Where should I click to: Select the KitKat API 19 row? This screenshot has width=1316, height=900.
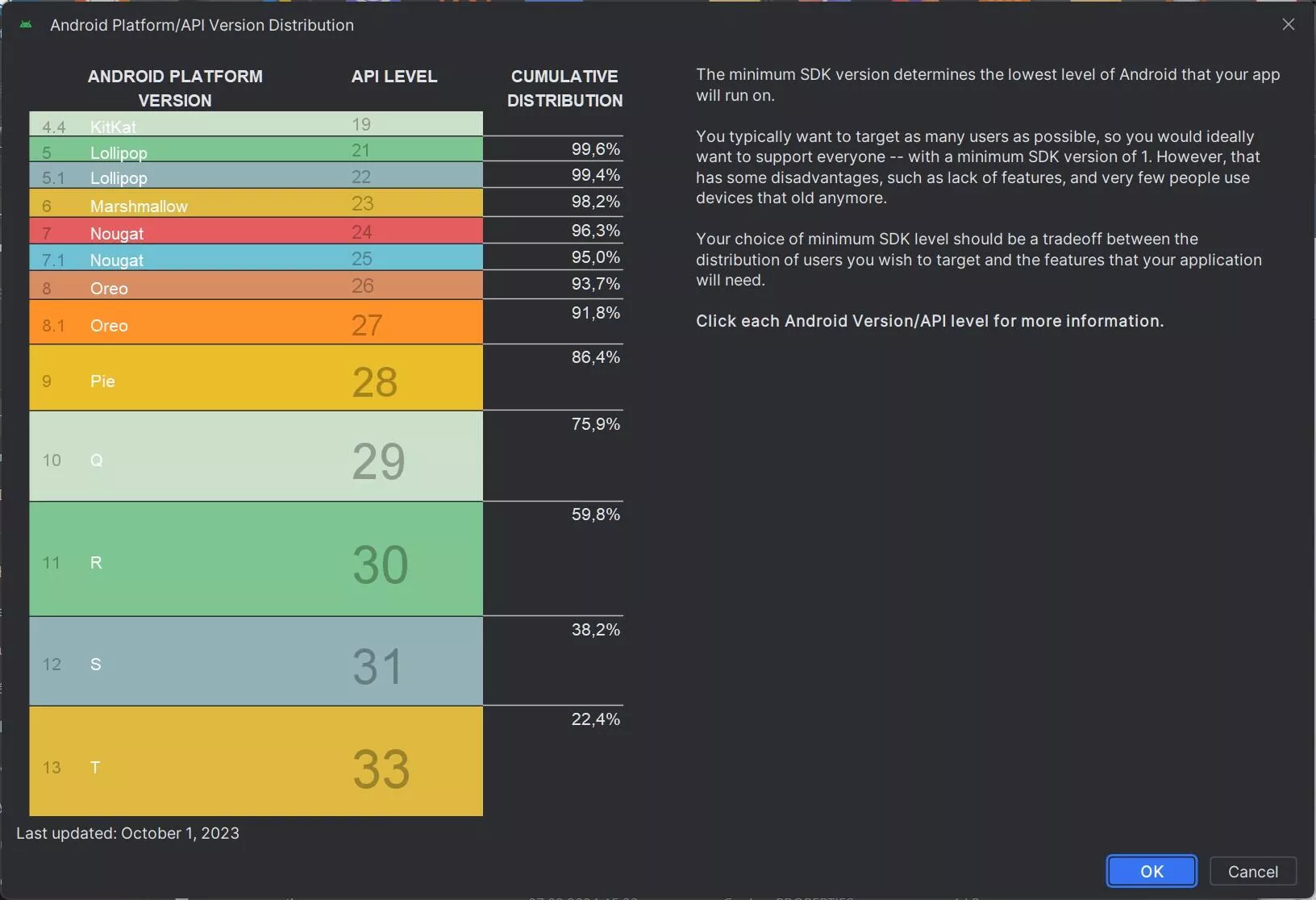(256, 123)
